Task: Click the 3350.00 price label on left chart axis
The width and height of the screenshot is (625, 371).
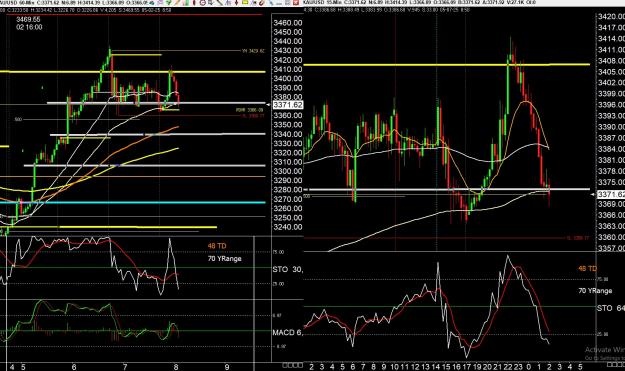Action: [287, 125]
